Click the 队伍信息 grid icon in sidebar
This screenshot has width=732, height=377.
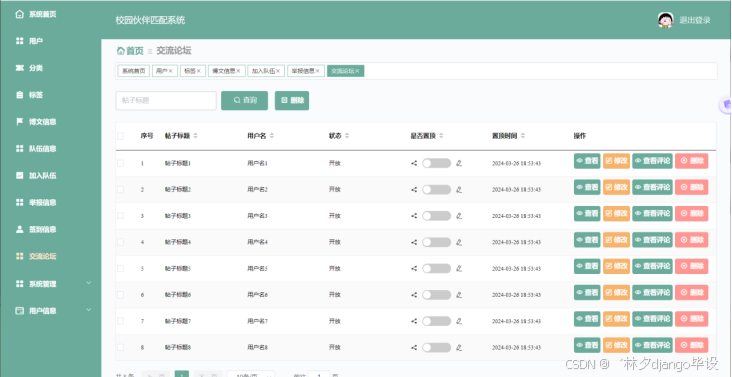pyautogui.click(x=19, y=149)
